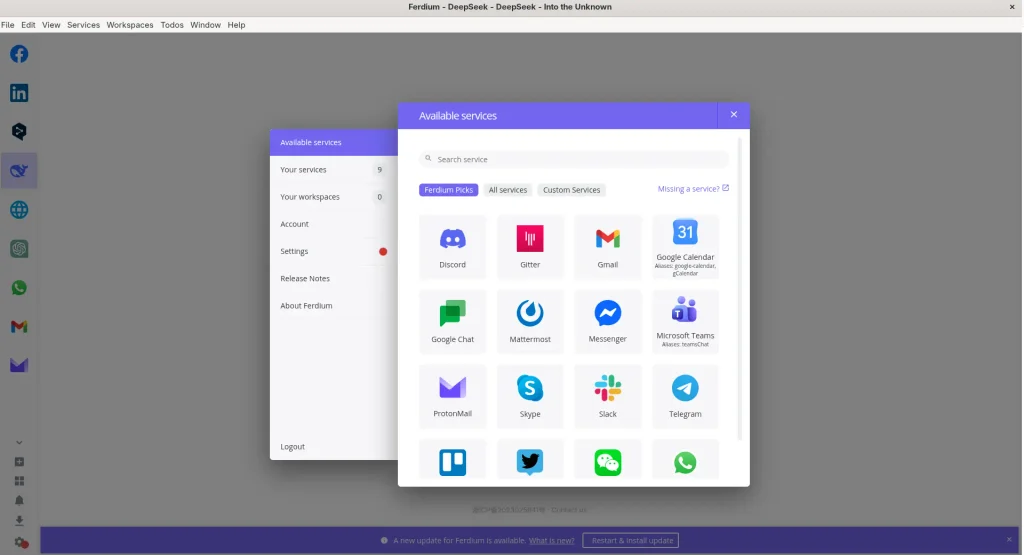Click Logout in the settings panel
The image size is (1024, 555).
293,447
